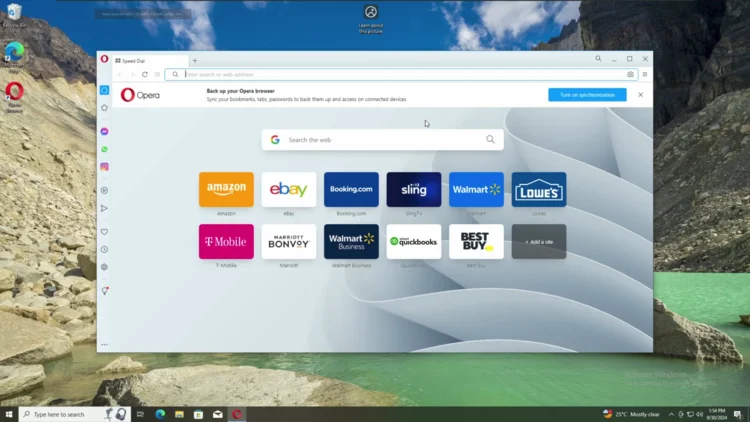Click Learn about this picture icon

371,19
